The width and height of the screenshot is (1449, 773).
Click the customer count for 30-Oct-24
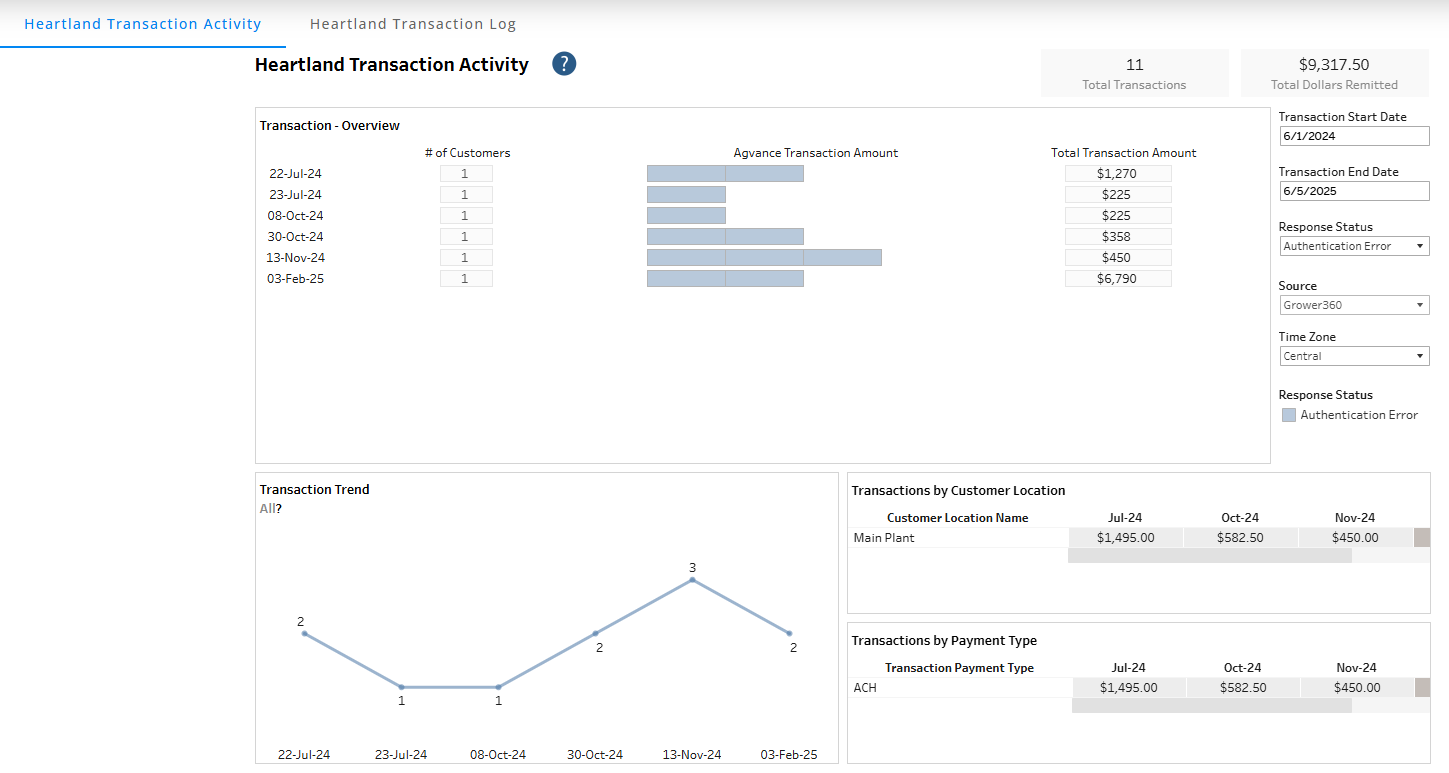(x=466, y=237)
